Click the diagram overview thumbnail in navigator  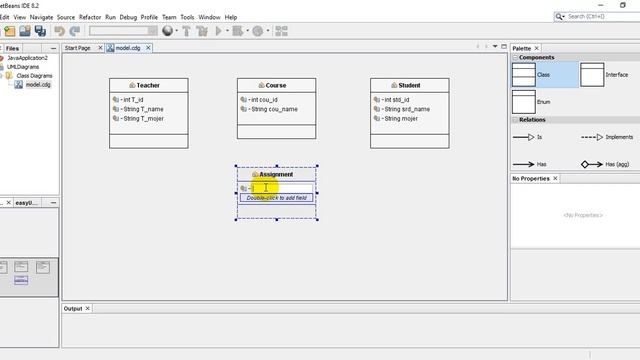click(29, 277)
